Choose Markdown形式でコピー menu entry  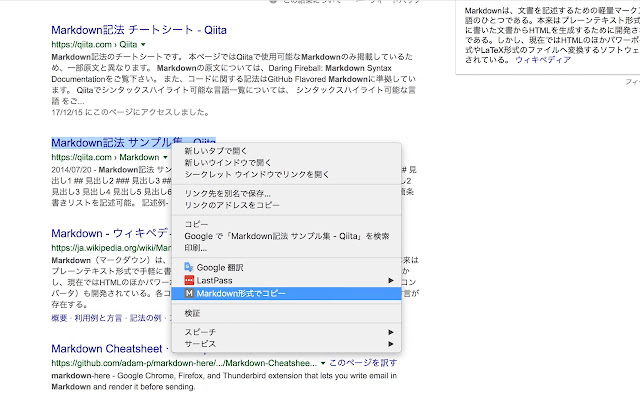point(286,293)
